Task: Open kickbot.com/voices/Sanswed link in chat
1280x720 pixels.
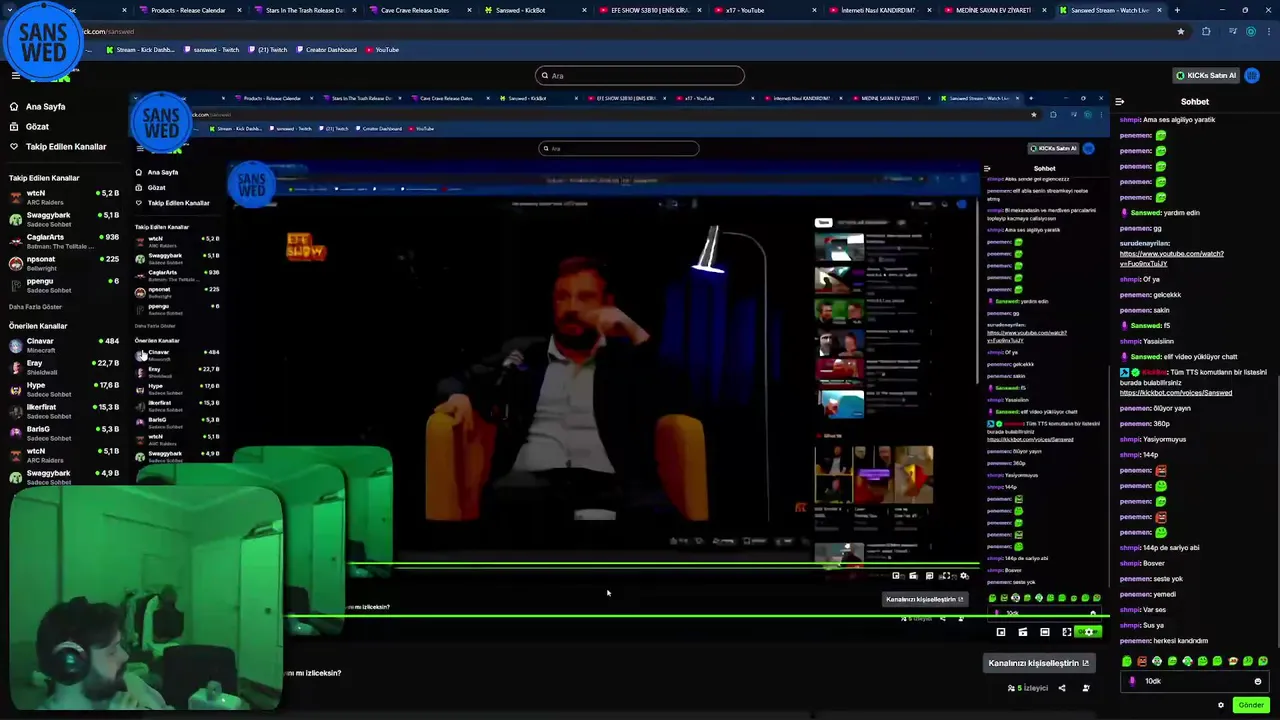Action: [1176, 393]
